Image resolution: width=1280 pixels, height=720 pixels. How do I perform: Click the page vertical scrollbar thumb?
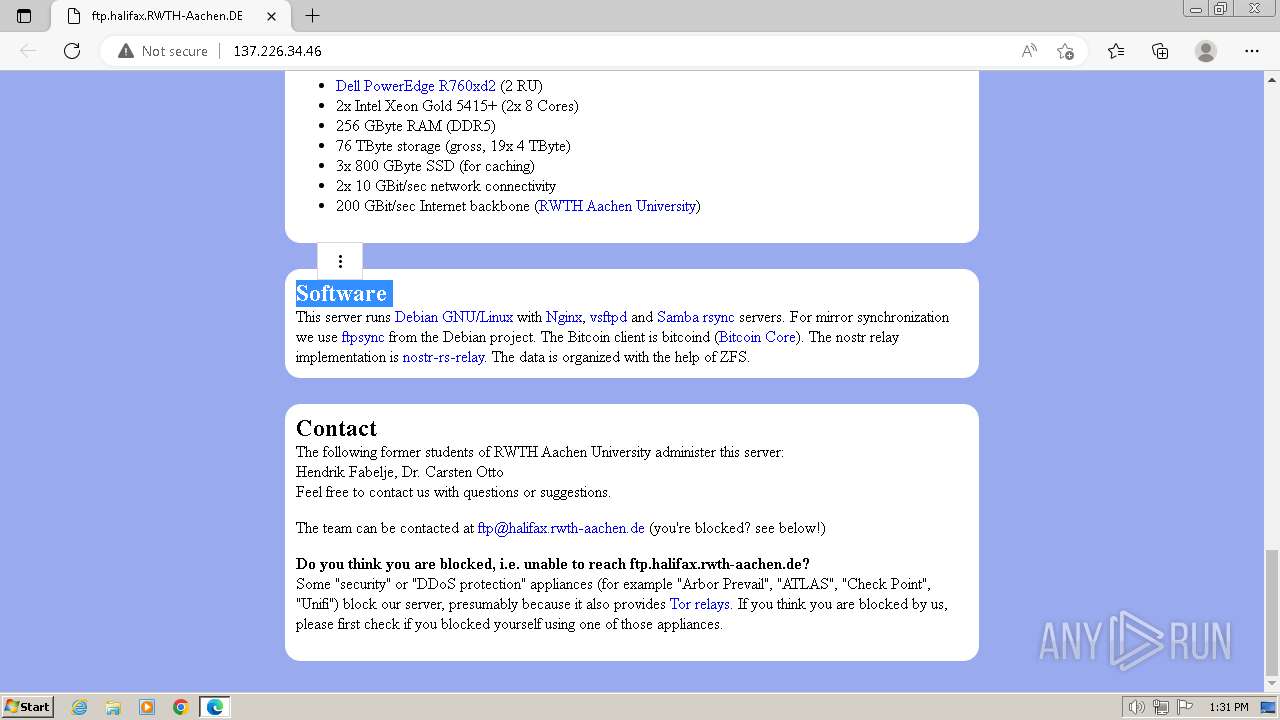pyautogui.click(x=1271, y=612)
